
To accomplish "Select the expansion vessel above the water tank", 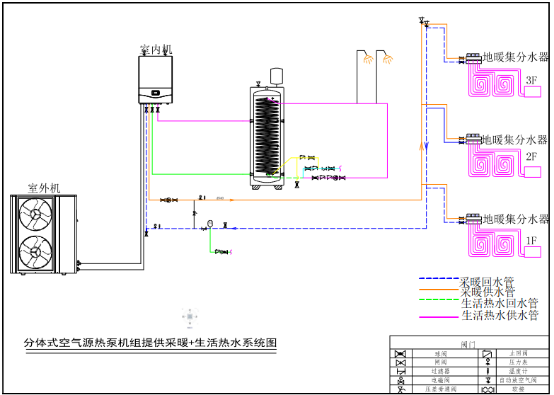I will pyautogui.click(x=276, y=76).
